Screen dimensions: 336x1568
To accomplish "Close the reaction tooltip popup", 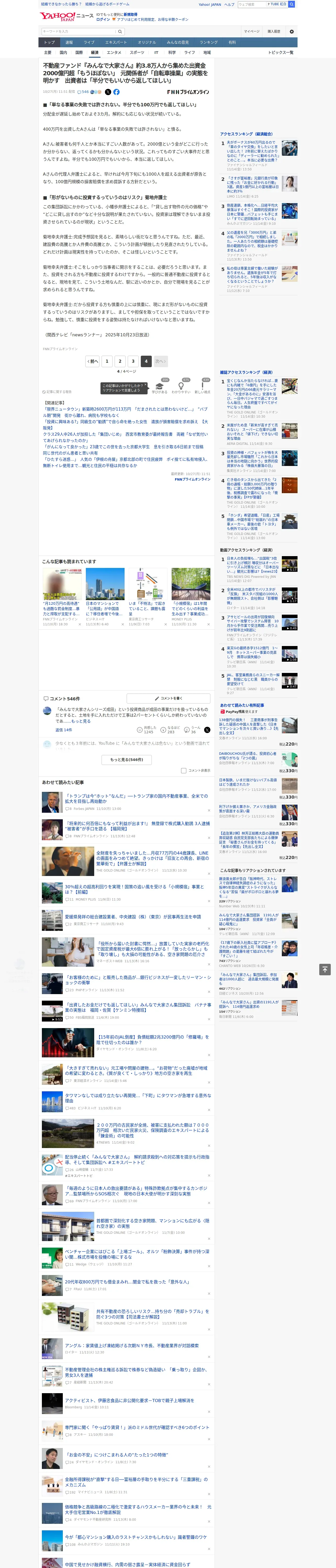I will [x=146, y=385].
